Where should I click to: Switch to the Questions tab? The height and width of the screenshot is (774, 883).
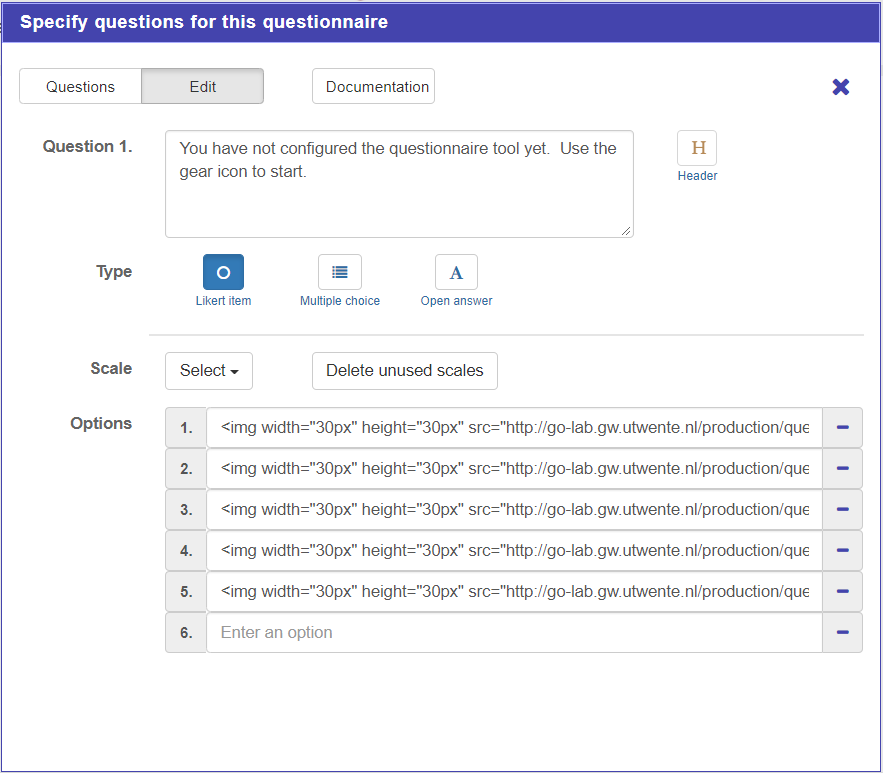pos(80,87)
